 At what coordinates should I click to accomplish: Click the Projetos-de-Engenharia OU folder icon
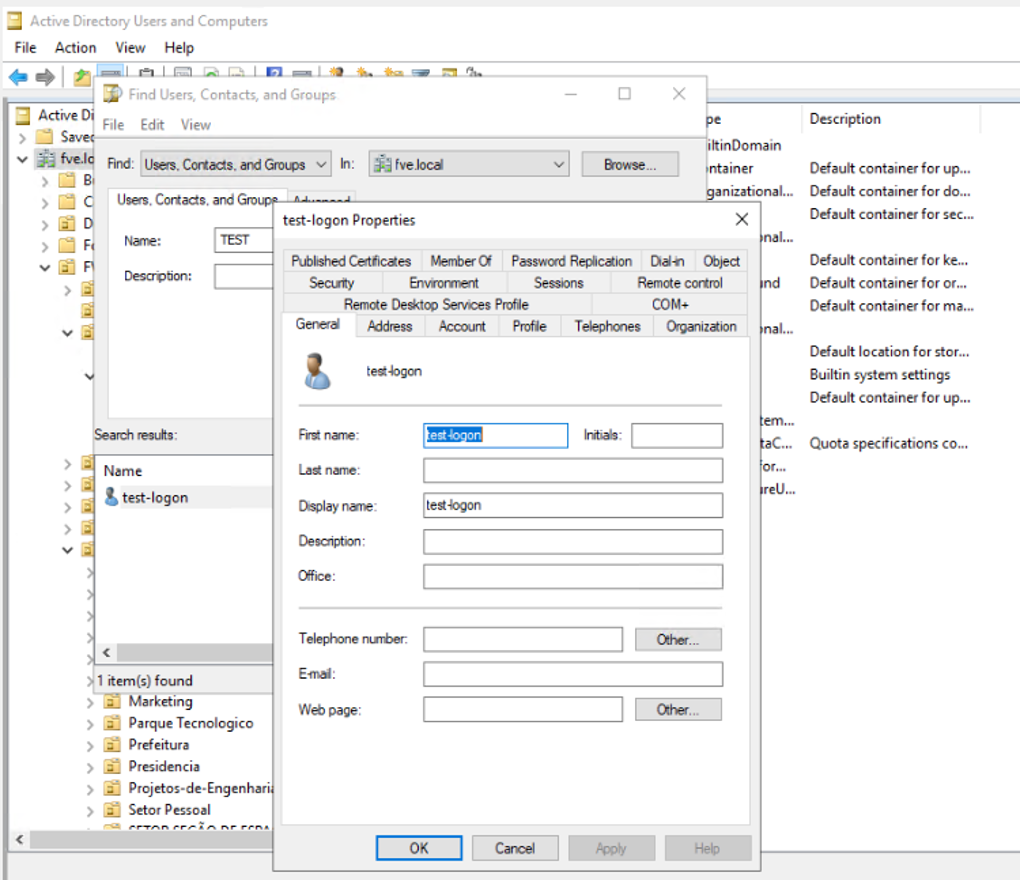pyautogui.click(x=112, y=788)
